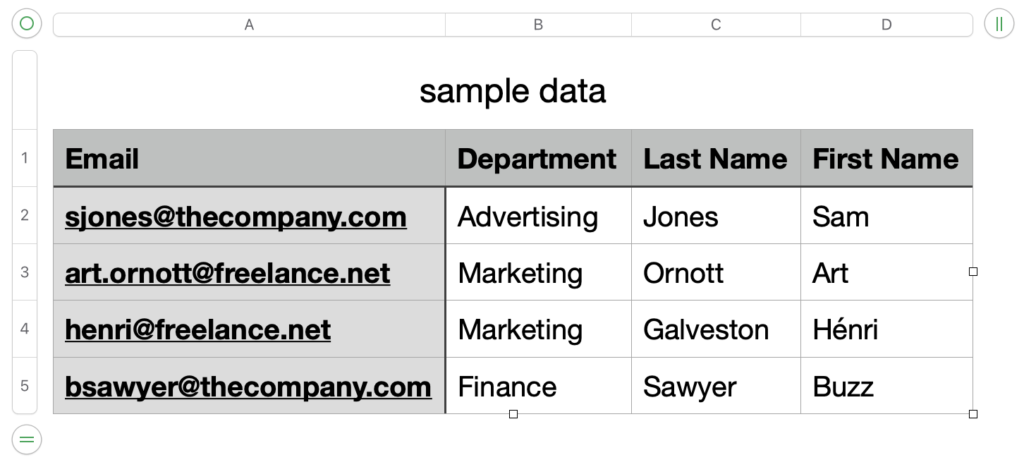Select column C header

point(716,25)
